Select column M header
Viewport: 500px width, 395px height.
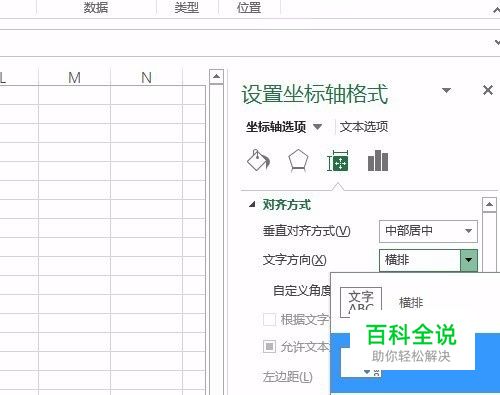pos(74,78)
